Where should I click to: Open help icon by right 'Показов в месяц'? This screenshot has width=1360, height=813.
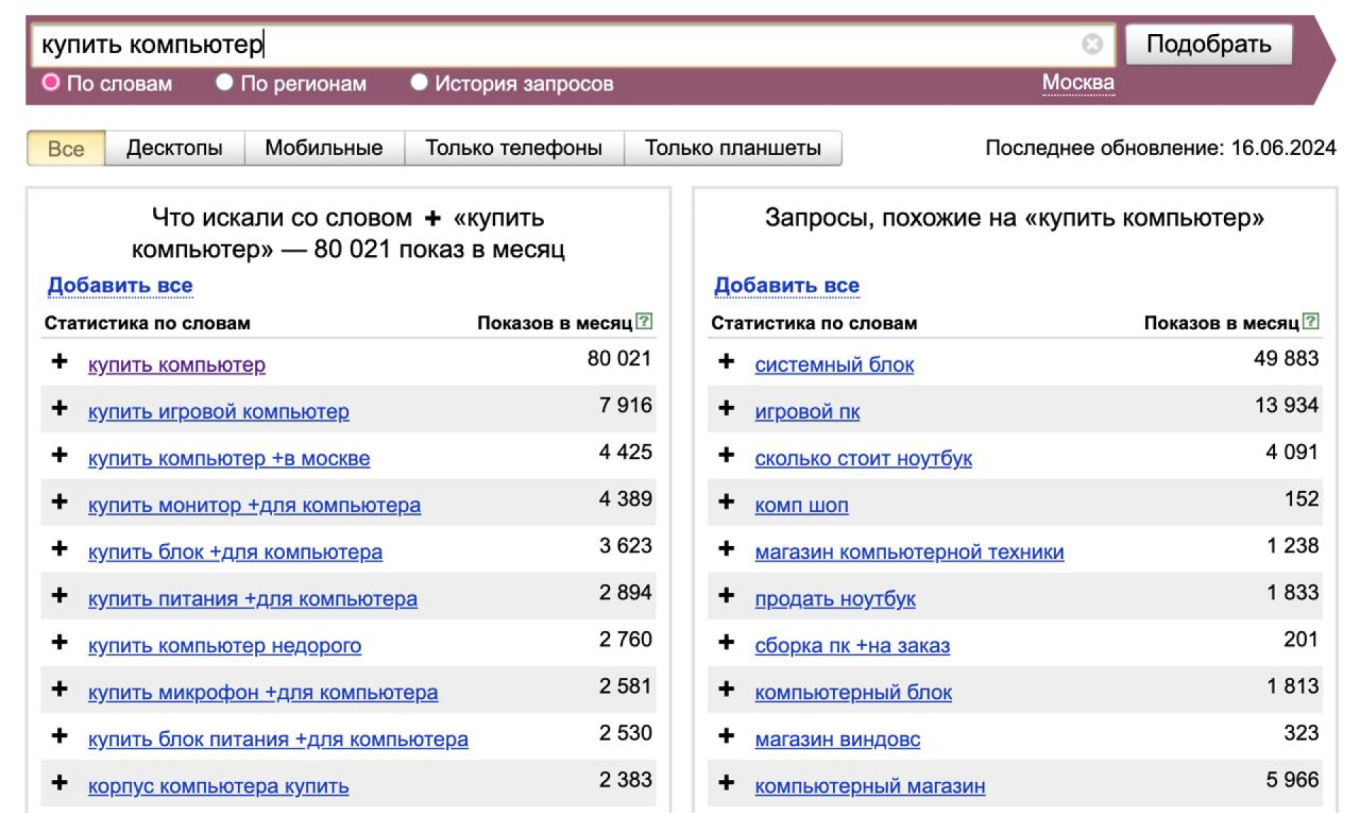pyautogui.click(x=1311, y=322)
